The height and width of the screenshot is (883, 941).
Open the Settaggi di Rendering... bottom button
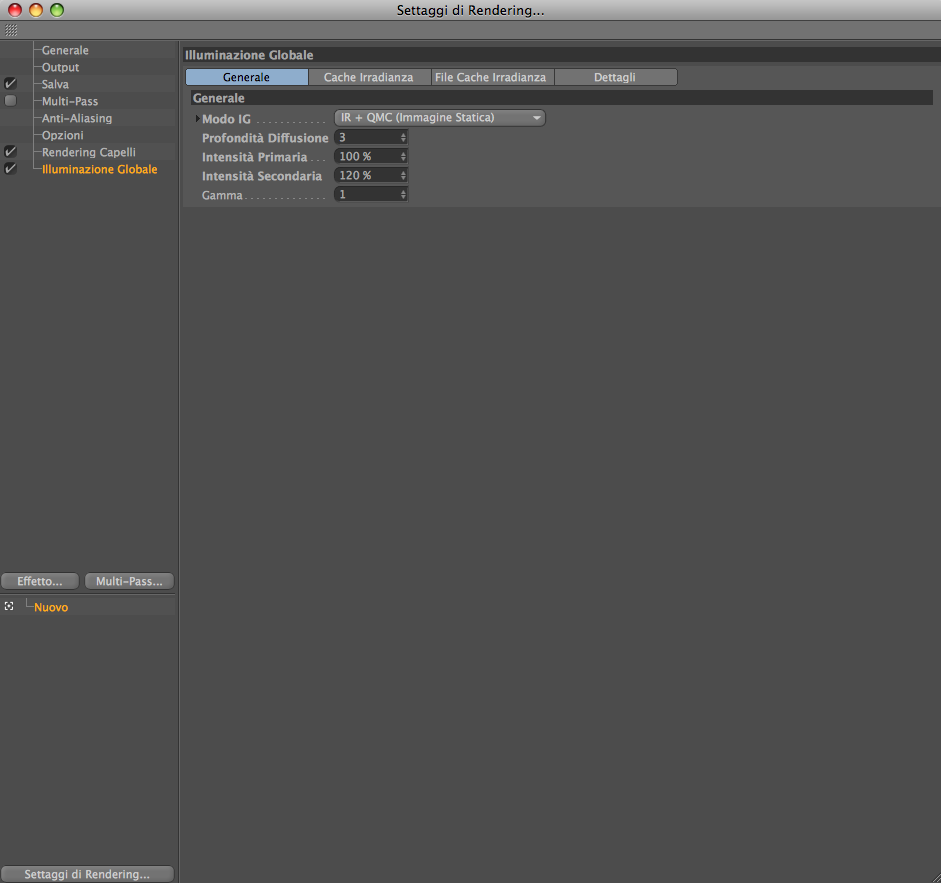[x=87, y=874]
